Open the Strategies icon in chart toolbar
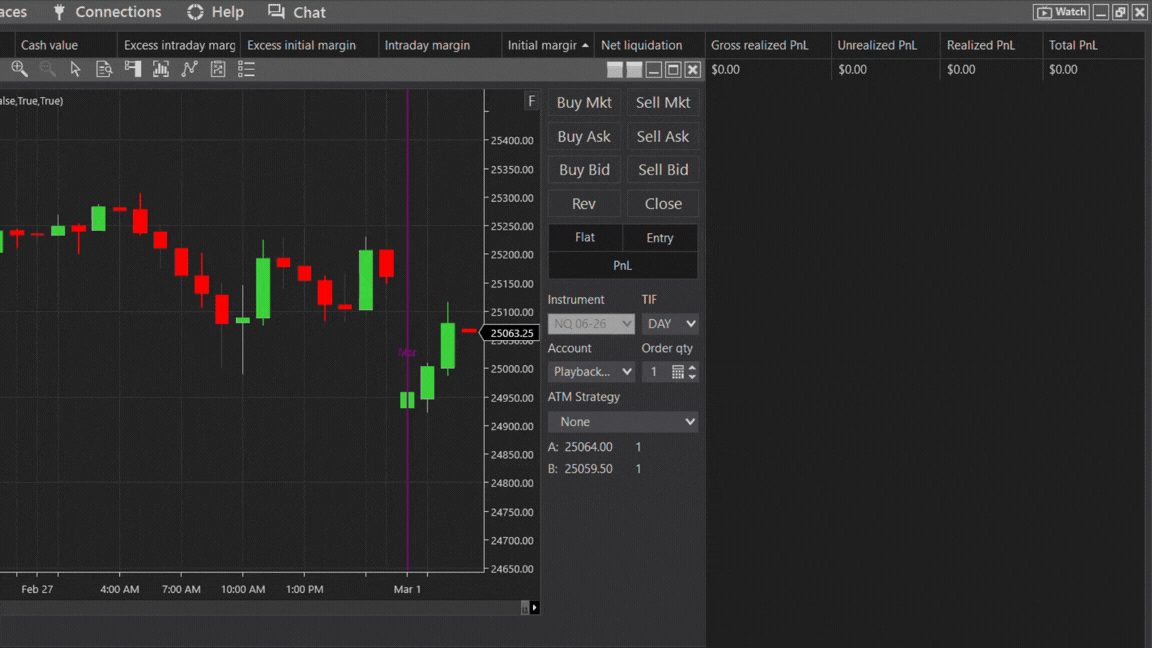Viewport: 1152px width, 648px height. tap(218, 69)
